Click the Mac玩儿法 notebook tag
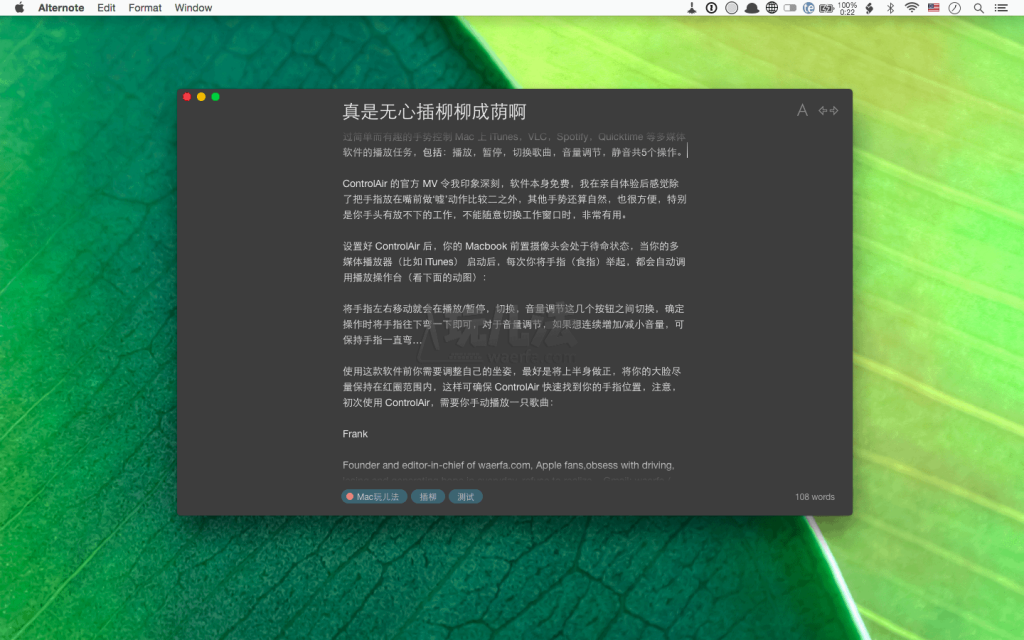 click(374, 497)
